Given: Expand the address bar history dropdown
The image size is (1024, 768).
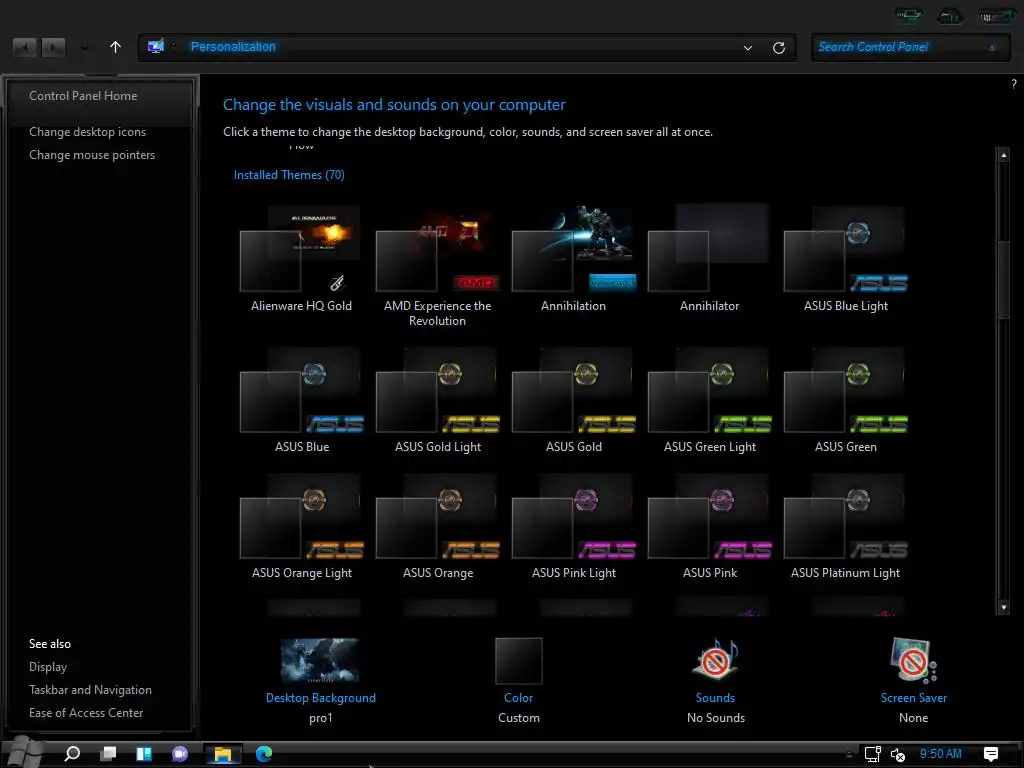Looking at the screenshot, I should [748, 48].
